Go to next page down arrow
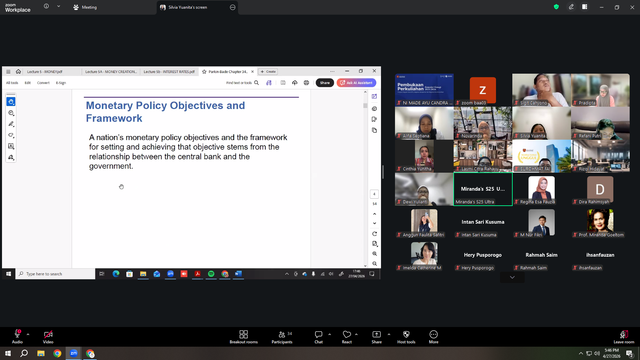The width and height of the screenshot is (640, 360). [x=374, y=223]
